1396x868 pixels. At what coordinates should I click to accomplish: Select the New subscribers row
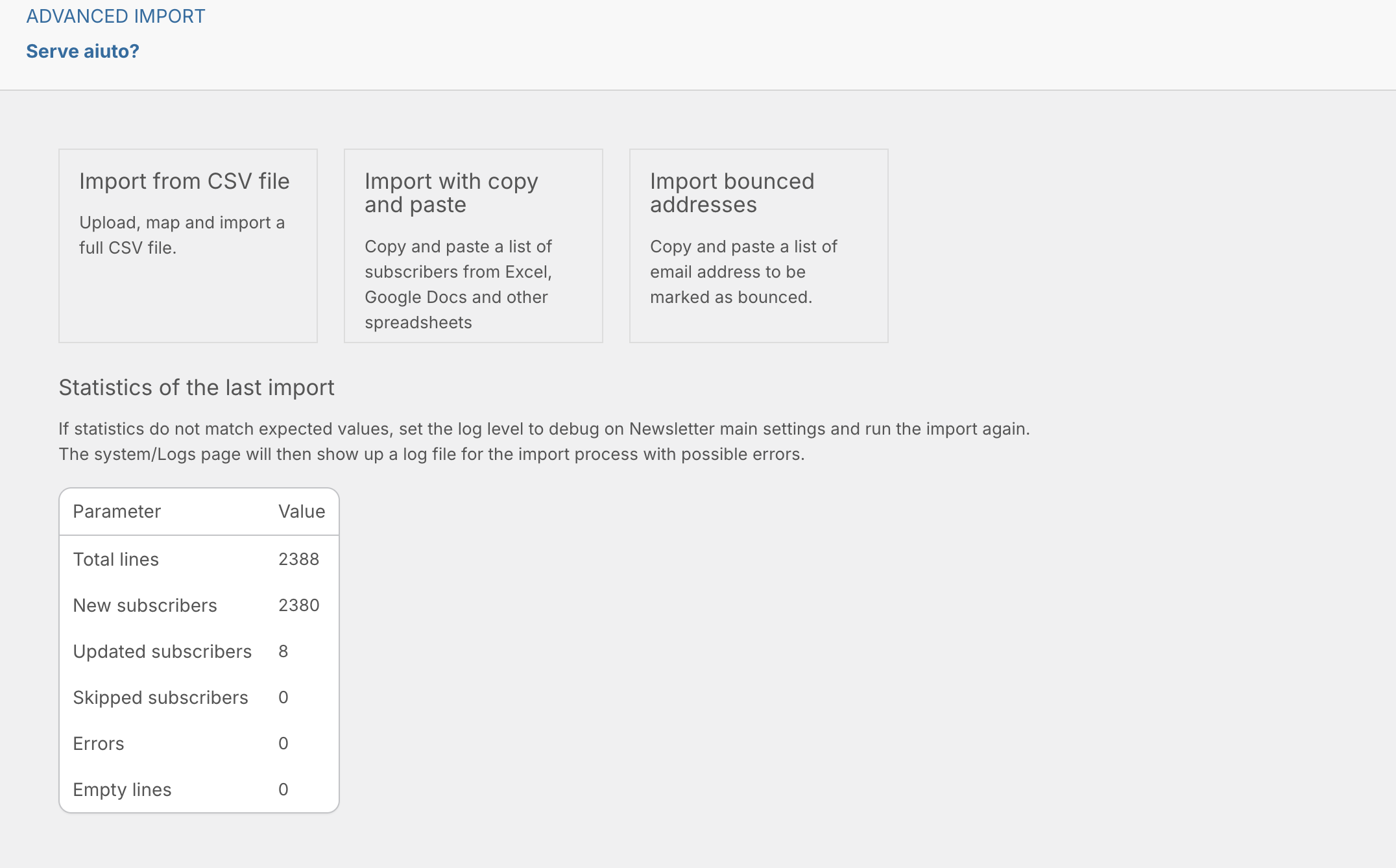tap(199, 605)
